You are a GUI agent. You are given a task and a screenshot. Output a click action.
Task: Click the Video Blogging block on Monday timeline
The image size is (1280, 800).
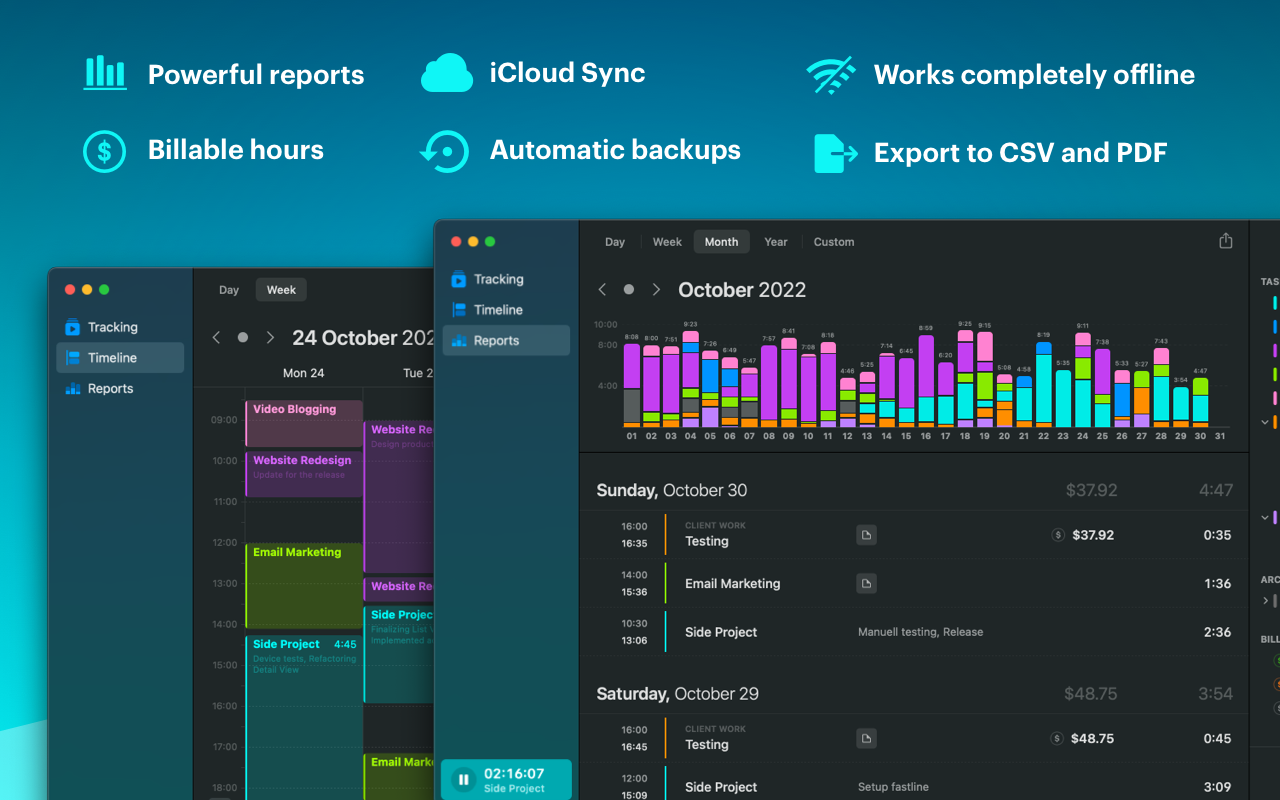[303, 422]
